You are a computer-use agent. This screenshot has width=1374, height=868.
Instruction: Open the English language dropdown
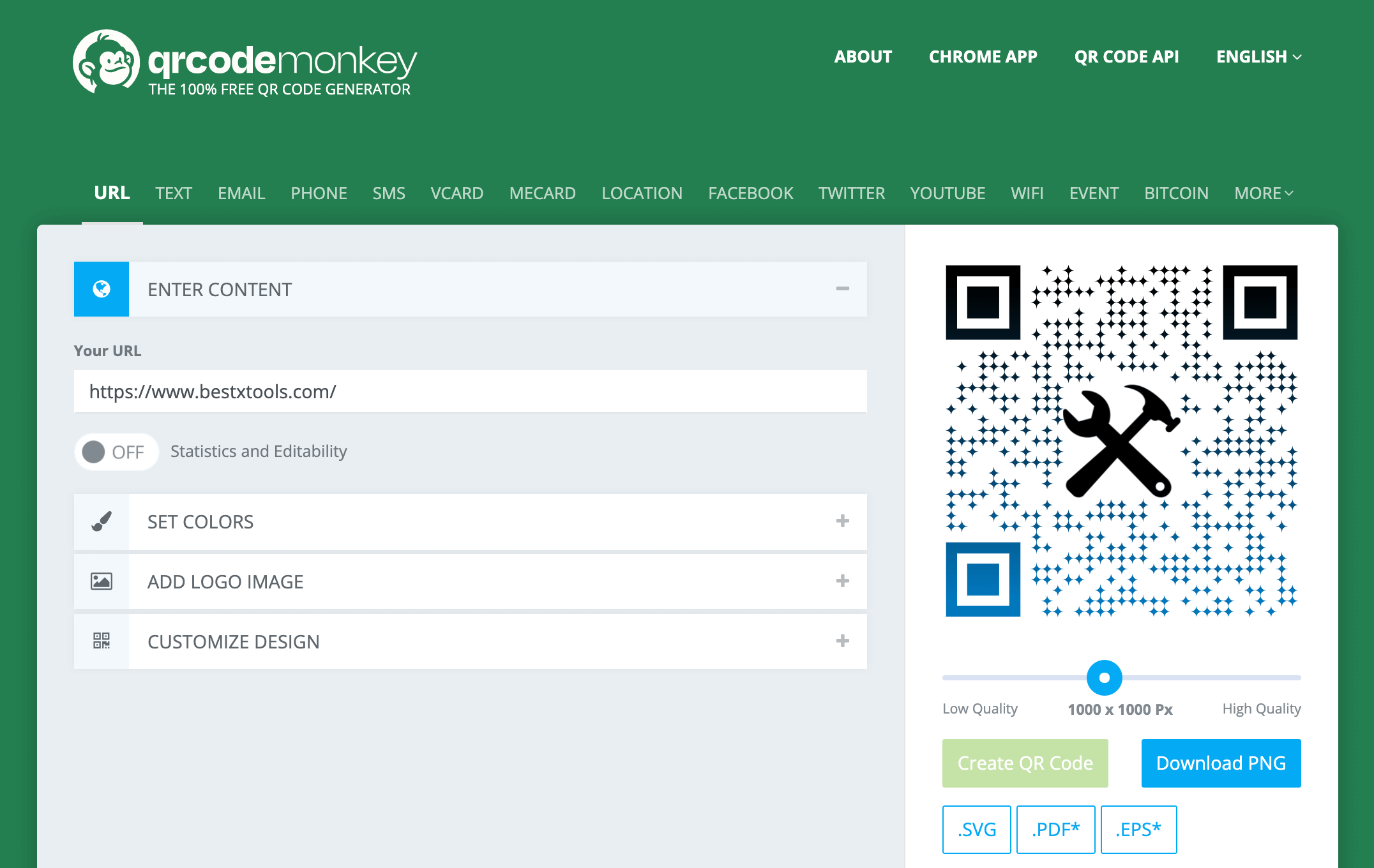pyautogui.click(x=1258, y=57)
